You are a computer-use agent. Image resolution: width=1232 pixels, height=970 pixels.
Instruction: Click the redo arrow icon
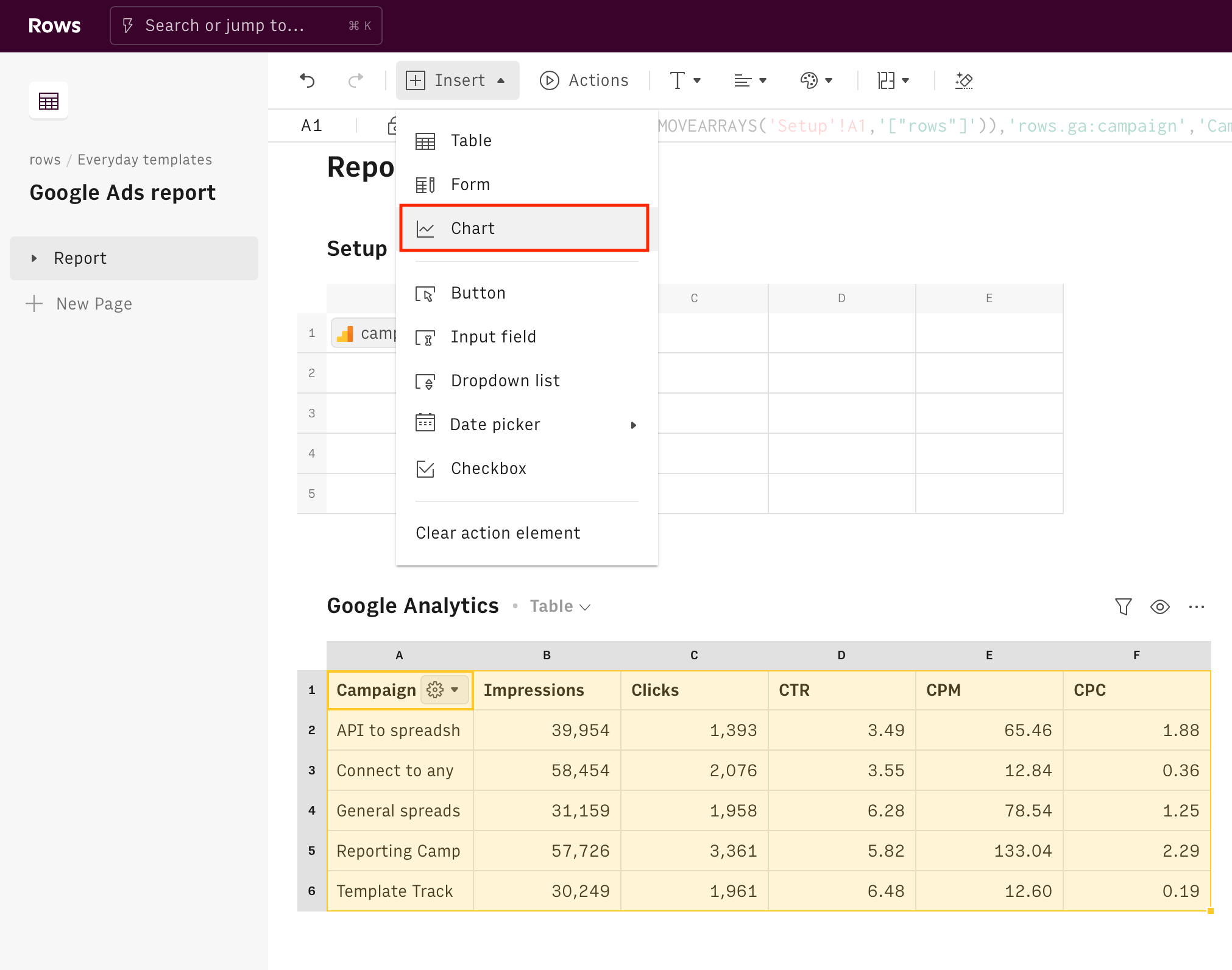point(356,80)
